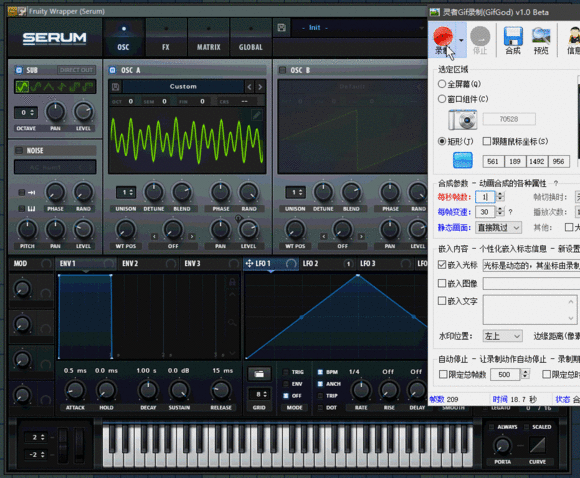This screenshot has width=580, height=478.
Task: Click the frames-per-second spinner arrows
Action: point(500,196)
